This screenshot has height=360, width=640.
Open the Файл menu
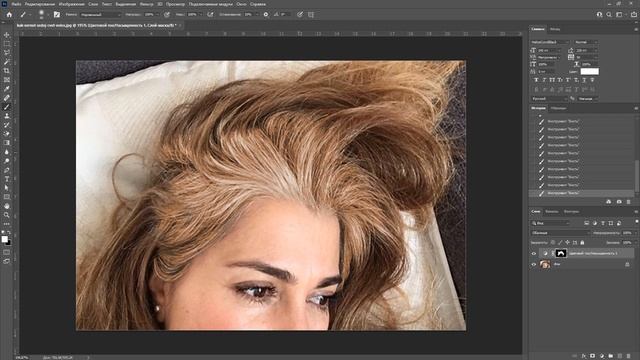point(16,4)
